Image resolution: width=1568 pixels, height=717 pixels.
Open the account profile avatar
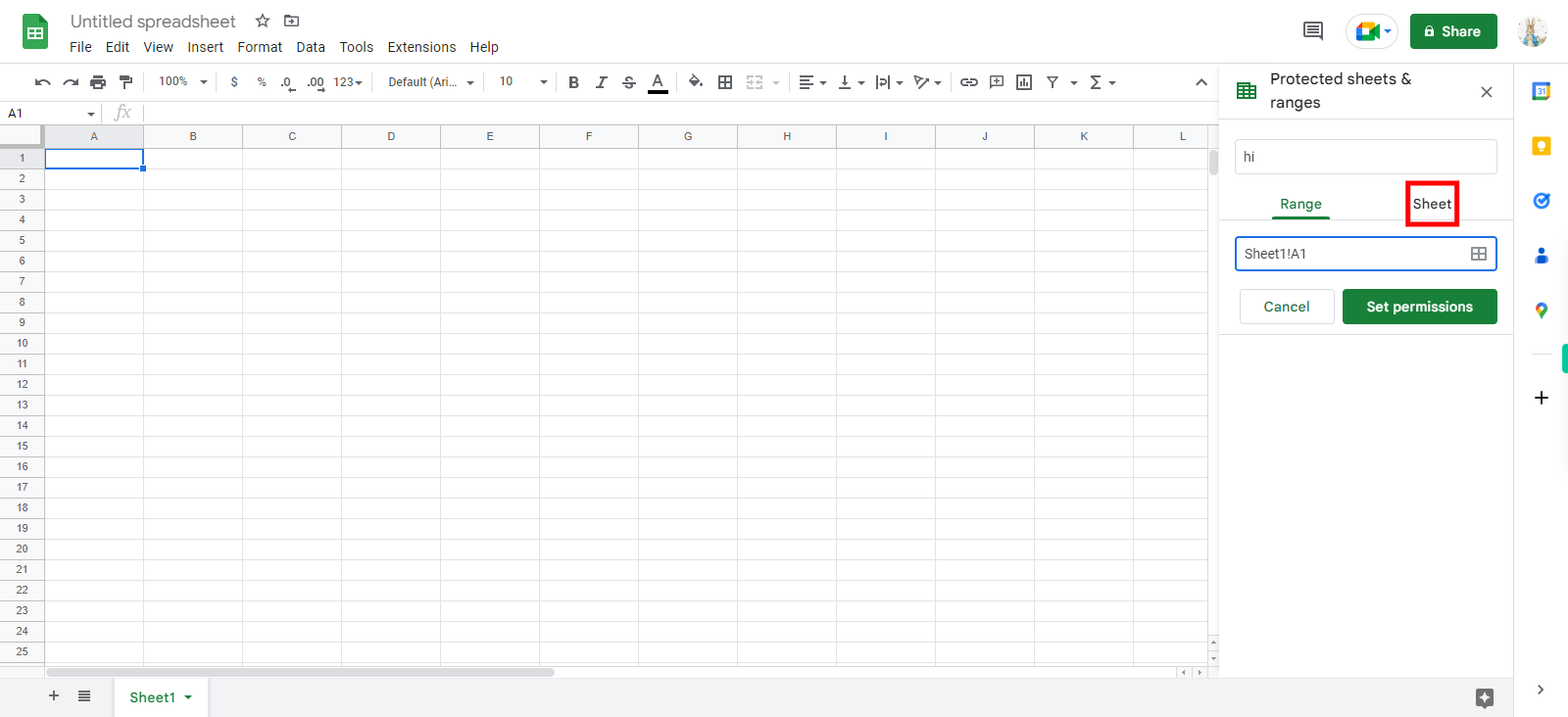coord(1533,31)
